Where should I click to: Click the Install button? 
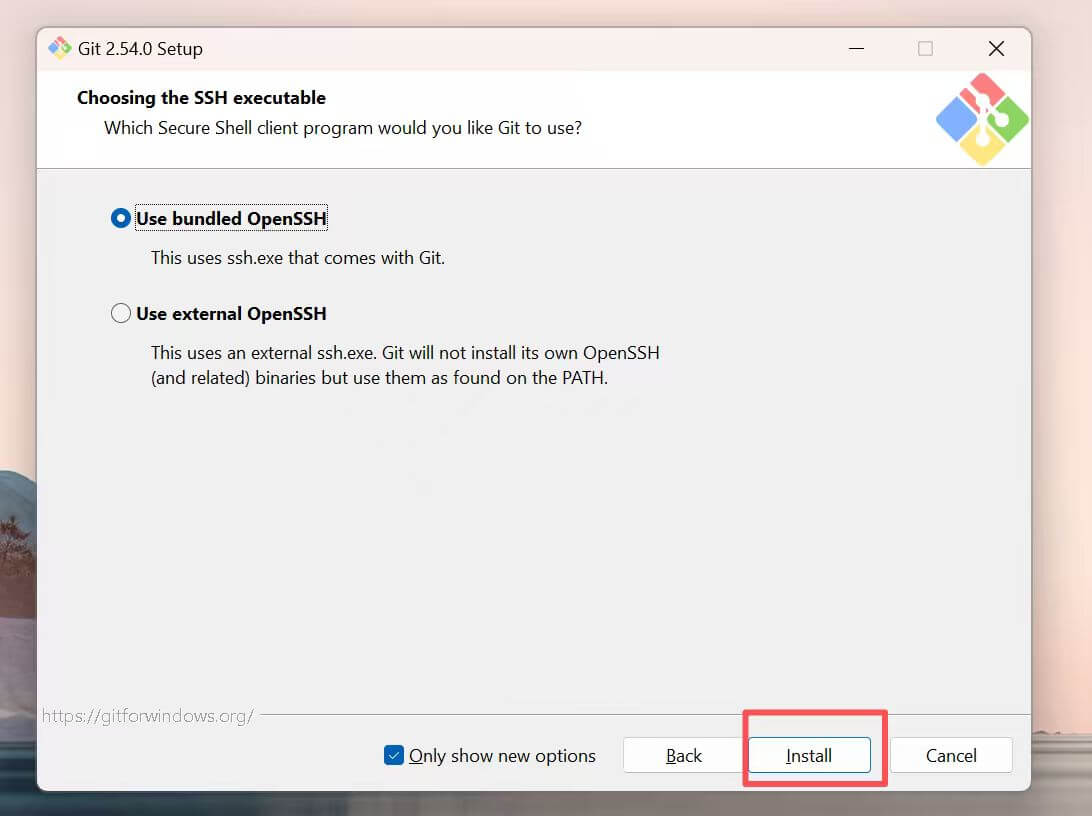point(809,755)
